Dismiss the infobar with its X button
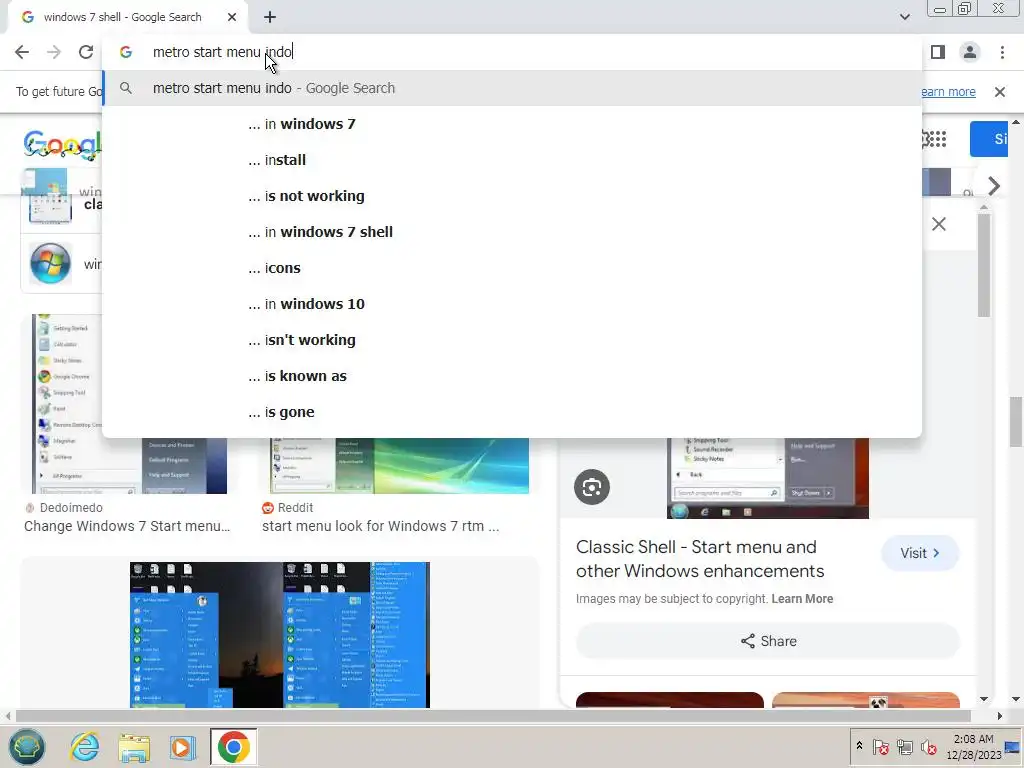 [x=999, y=92]
